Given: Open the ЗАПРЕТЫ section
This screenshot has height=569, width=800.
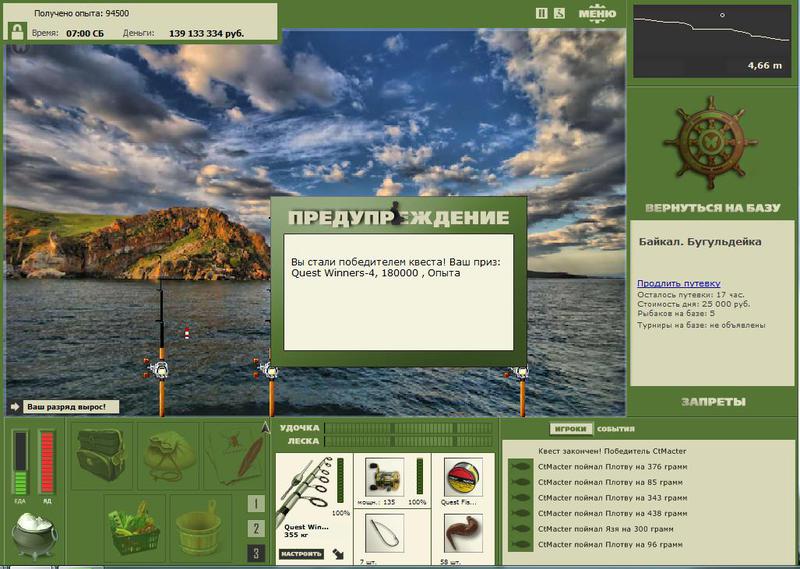Looking at the screenshot, I should tap(712, 402).
